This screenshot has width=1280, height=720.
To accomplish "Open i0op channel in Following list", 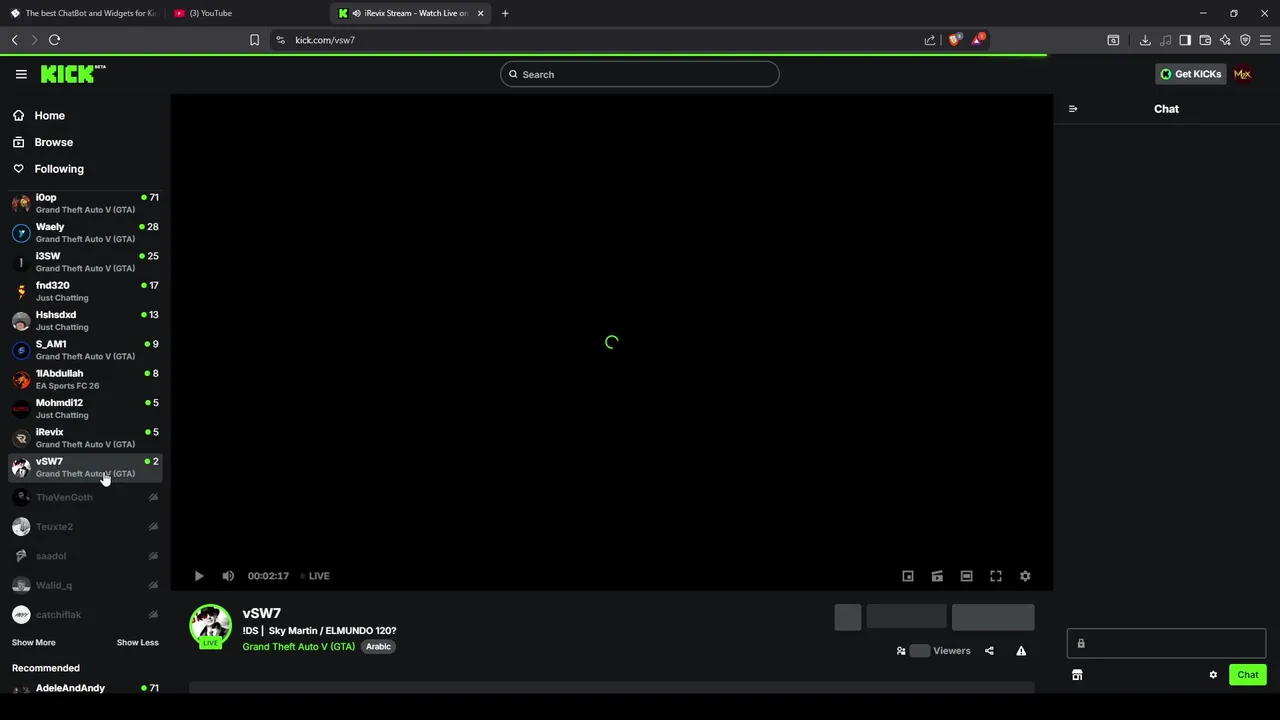I will 85,203.
